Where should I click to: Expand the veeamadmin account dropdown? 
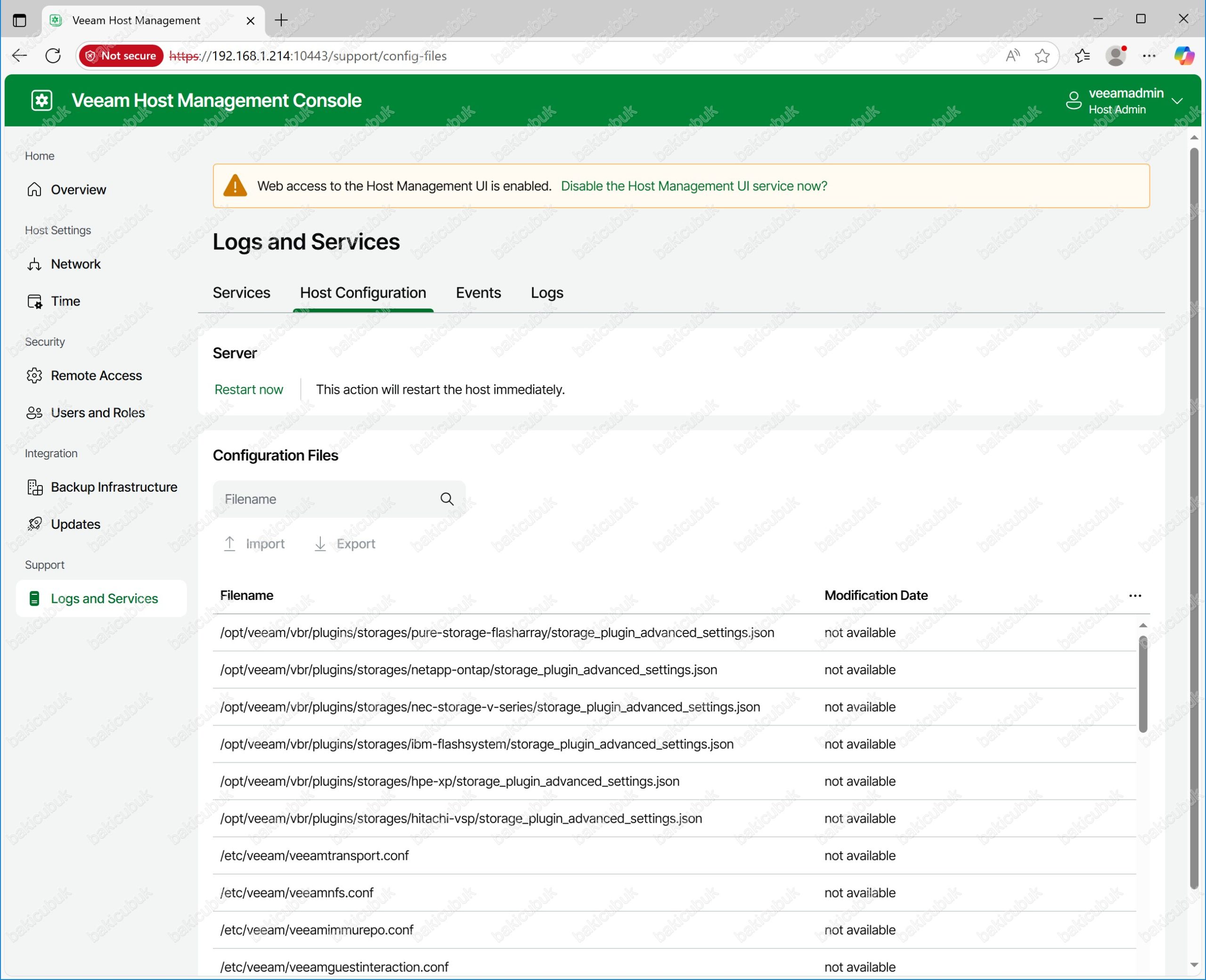pos(1177,100)
